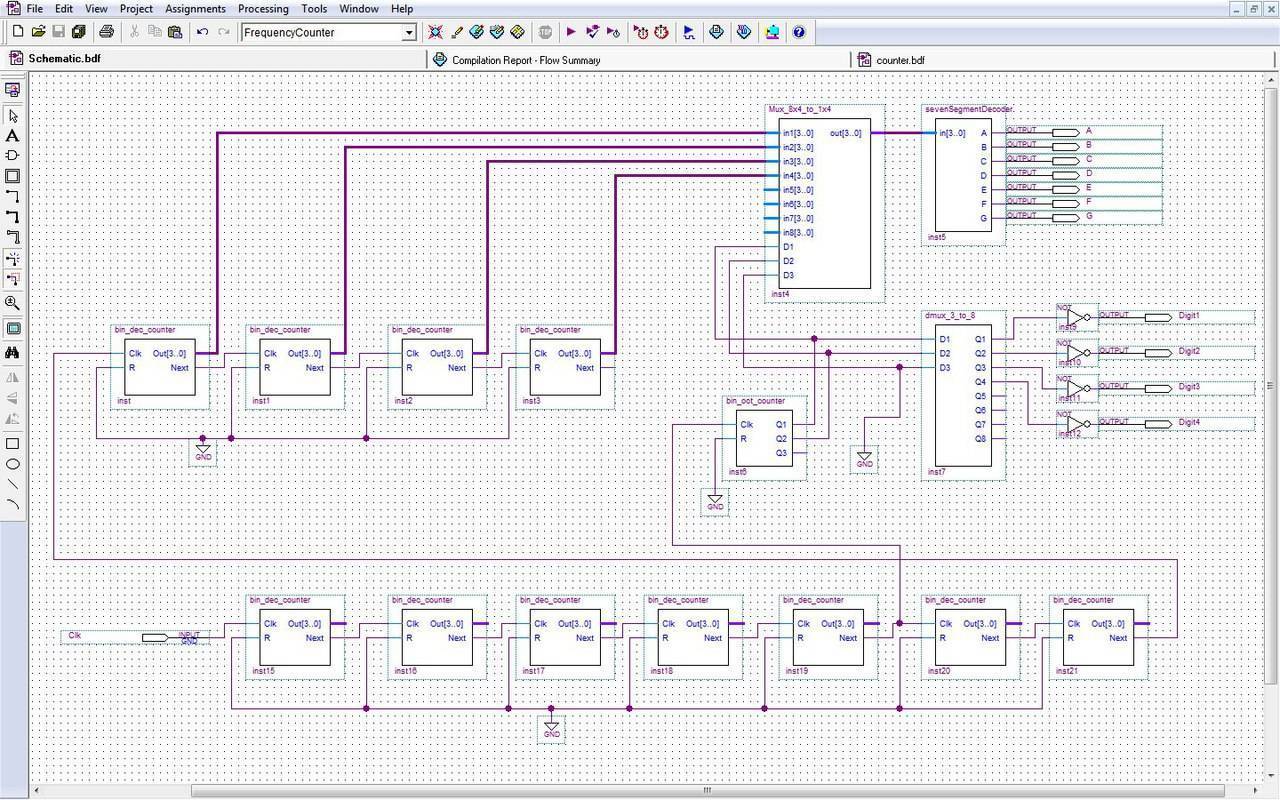
Task: Expand the FrequencyCounter project dropdown
Action: (408, 33)
